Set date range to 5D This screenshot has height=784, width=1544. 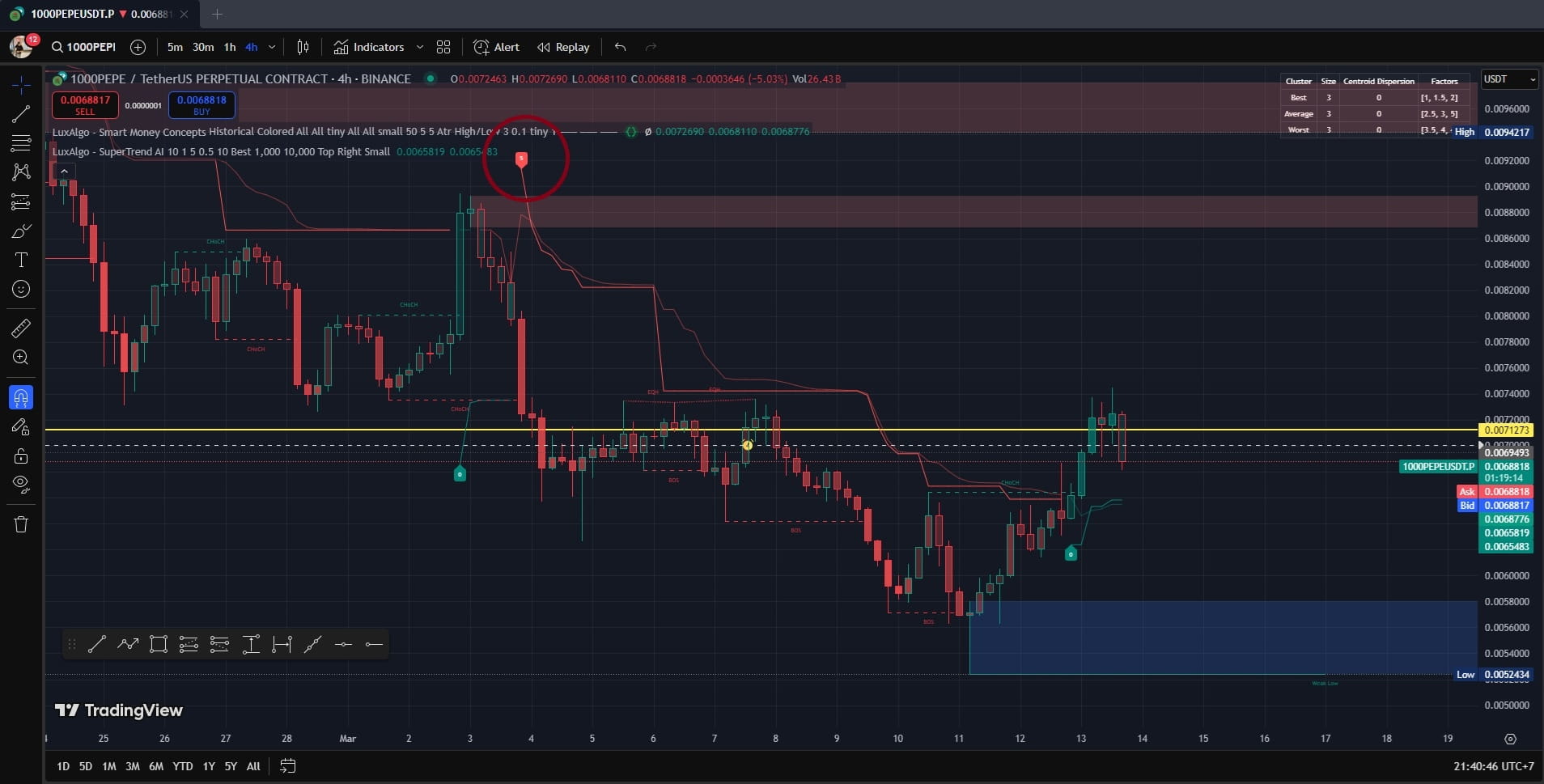click(86, 766)
